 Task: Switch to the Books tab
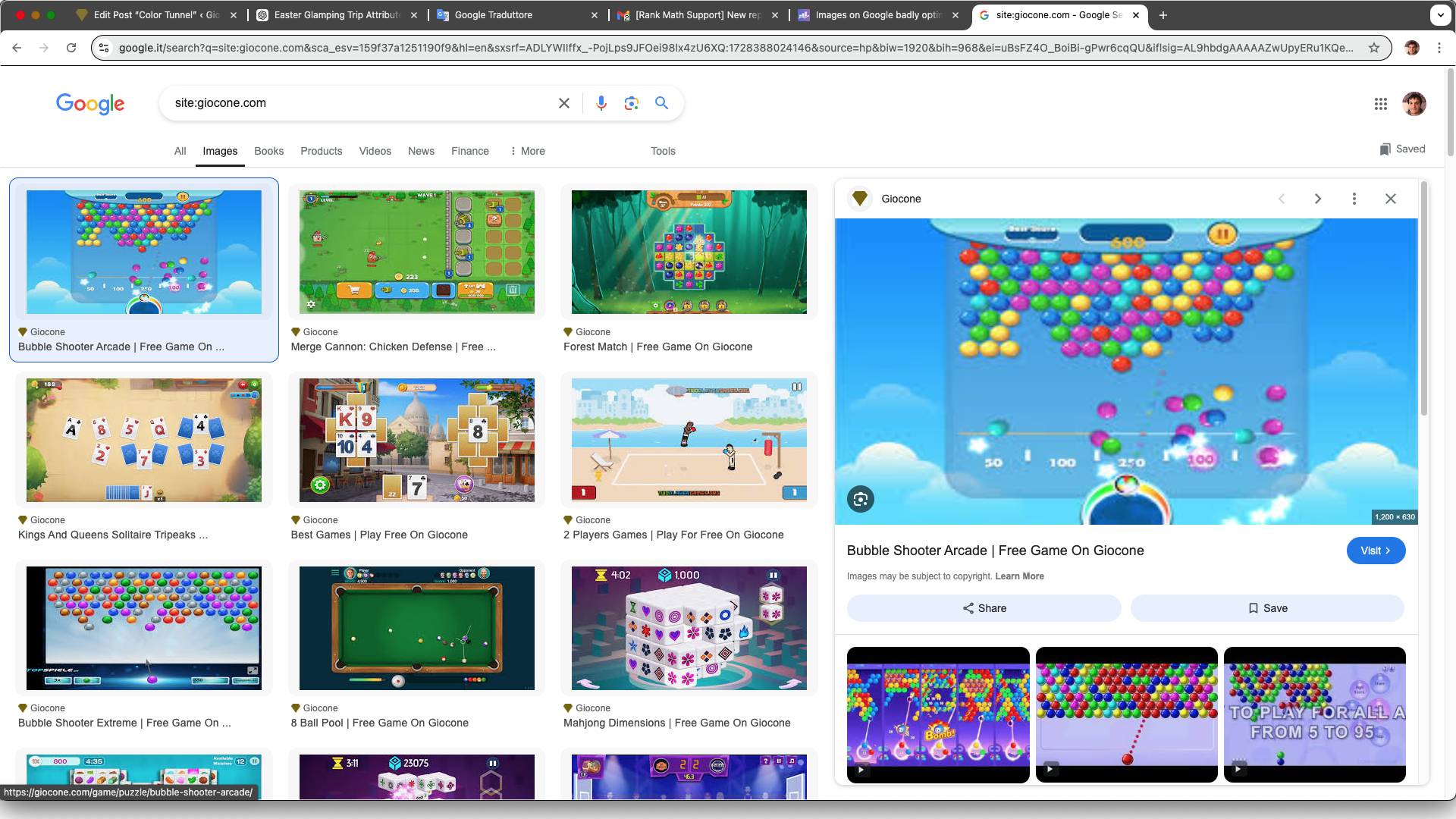(268, 151)
